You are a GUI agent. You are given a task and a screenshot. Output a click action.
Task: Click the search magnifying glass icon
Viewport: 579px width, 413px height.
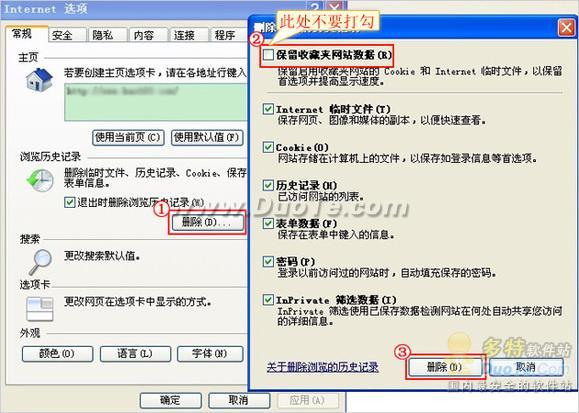[x=40, y=262]
